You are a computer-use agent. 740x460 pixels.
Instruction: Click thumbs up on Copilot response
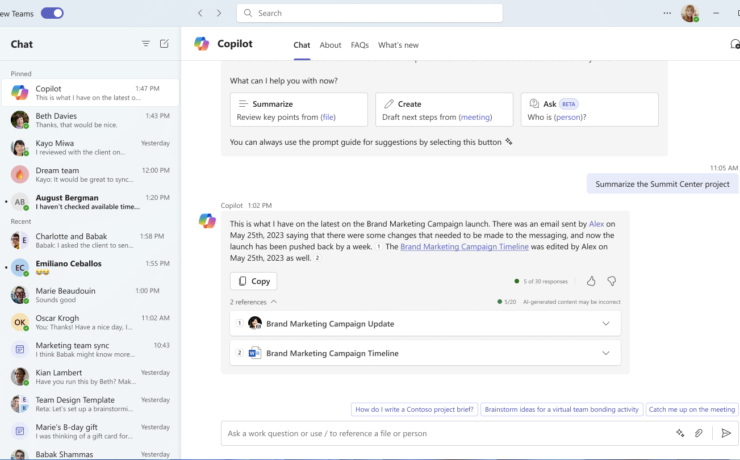pos(591,281)
